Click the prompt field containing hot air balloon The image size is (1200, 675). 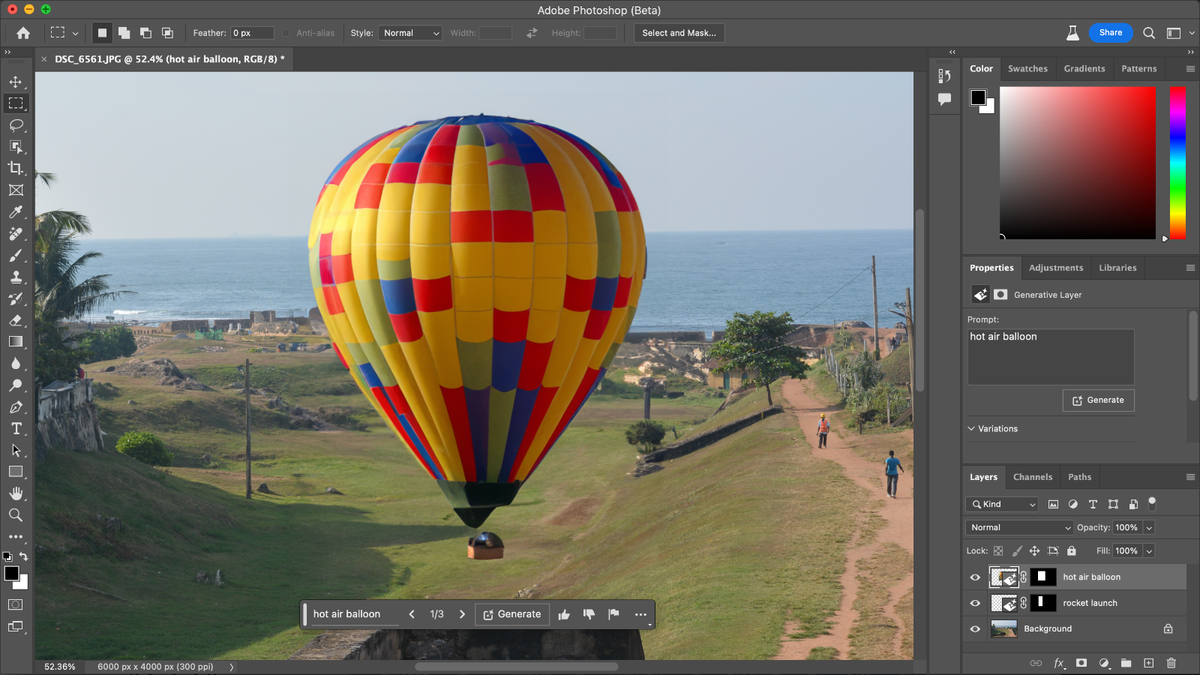click(1049, 355)
